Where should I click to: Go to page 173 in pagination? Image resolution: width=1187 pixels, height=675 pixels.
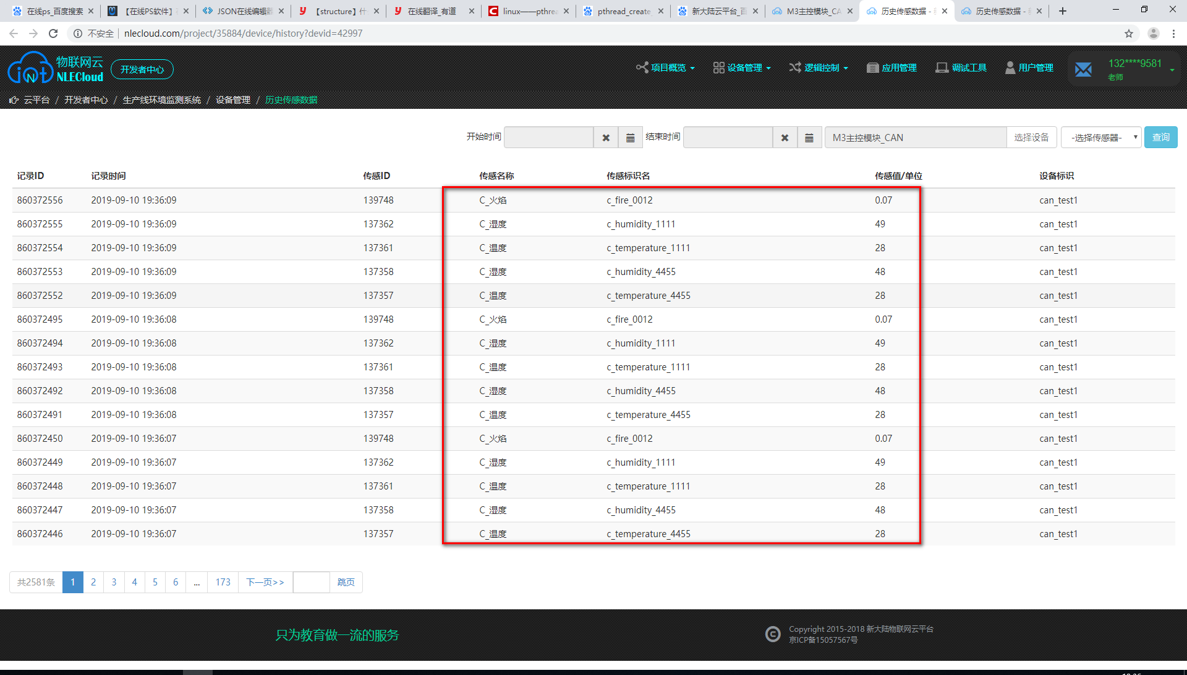tap(223, 582)
